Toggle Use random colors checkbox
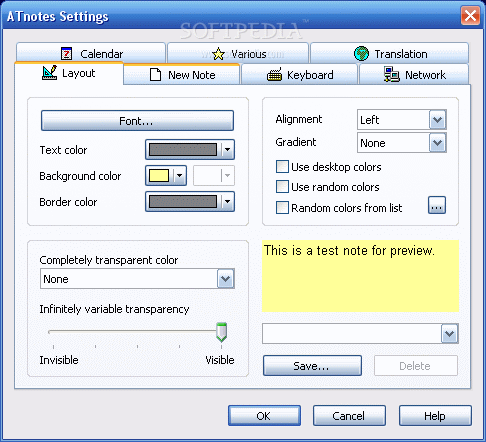The width and height of the screenshot is (486, 442). point(282,187)
